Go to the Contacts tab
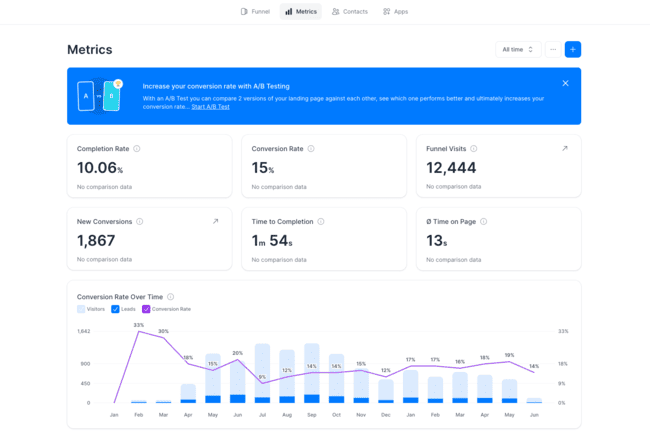This screenshot has height=433, width=650. pos(350,12)
